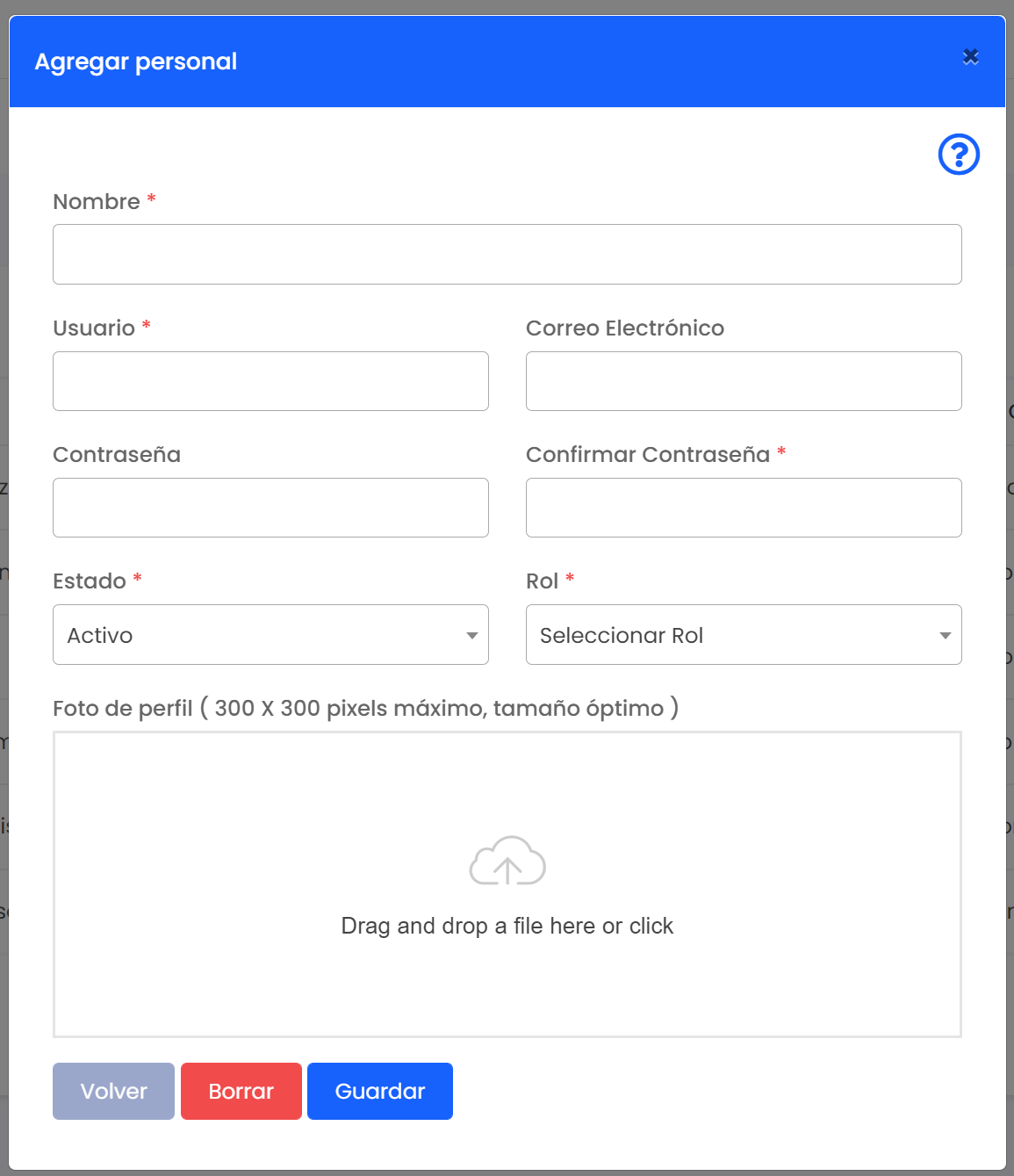Click the Contraseña password field

pos(270,508)
